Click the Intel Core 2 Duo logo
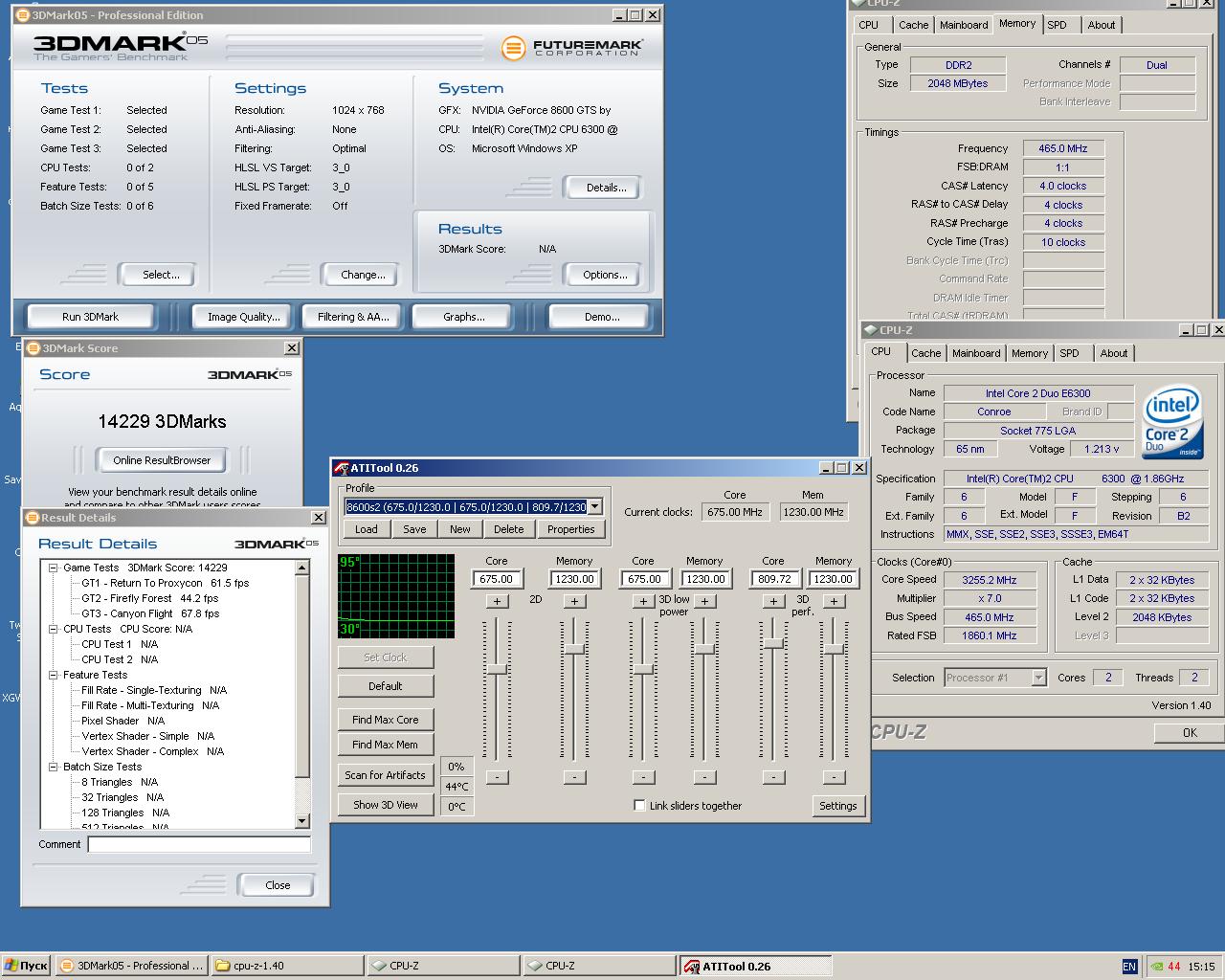 click(1172, 422)
